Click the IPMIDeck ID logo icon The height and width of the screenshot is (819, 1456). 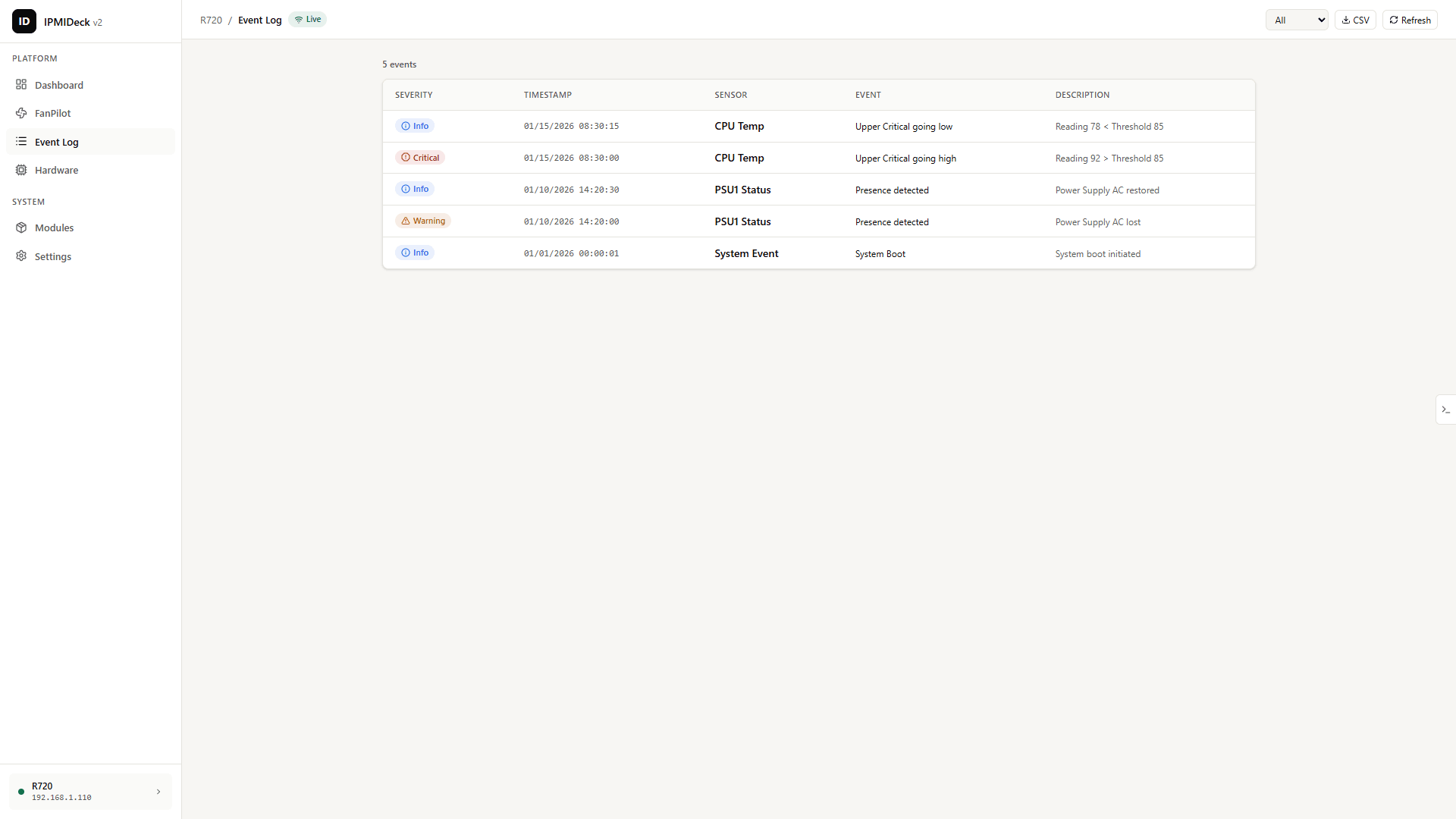pyautogui.click(x=24, y=21)
